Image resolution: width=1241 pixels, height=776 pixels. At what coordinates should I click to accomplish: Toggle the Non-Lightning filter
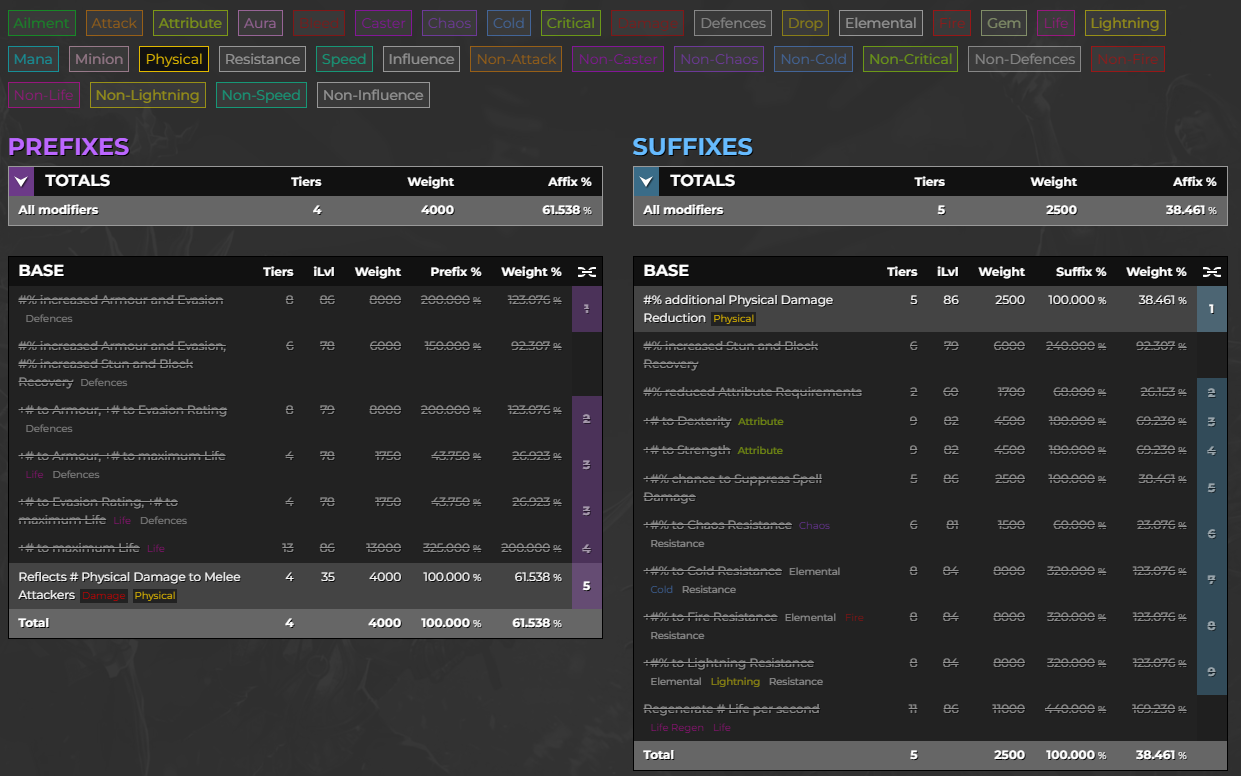pos(147,95)
